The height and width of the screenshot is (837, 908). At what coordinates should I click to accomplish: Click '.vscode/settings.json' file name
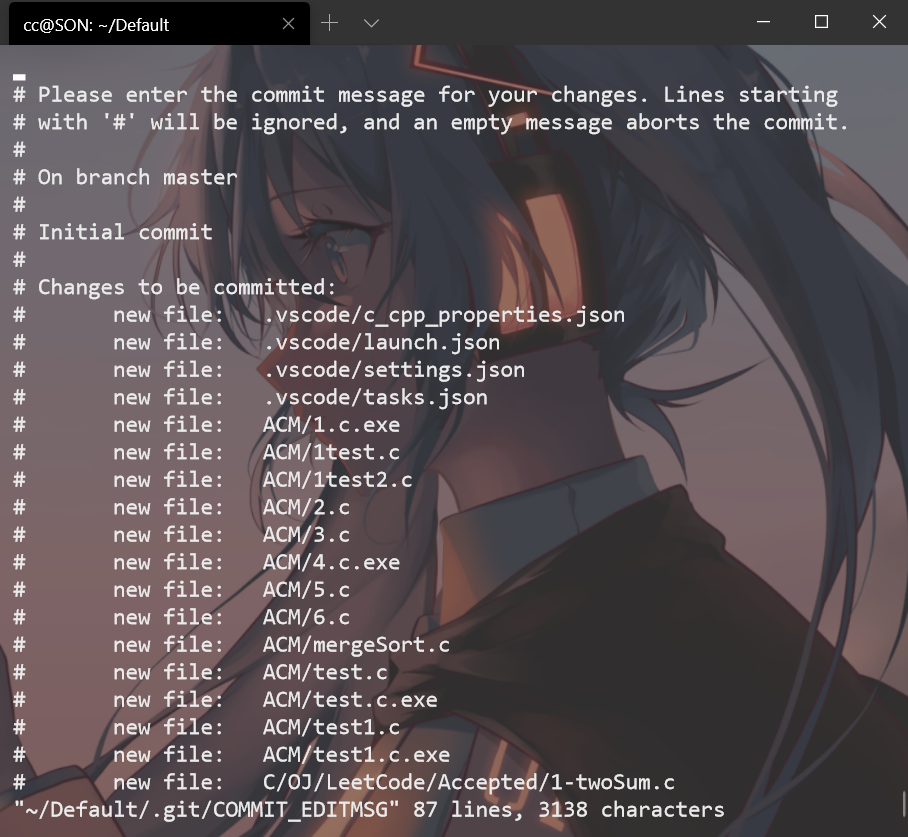pyautogui.click(x=394, y=370)
